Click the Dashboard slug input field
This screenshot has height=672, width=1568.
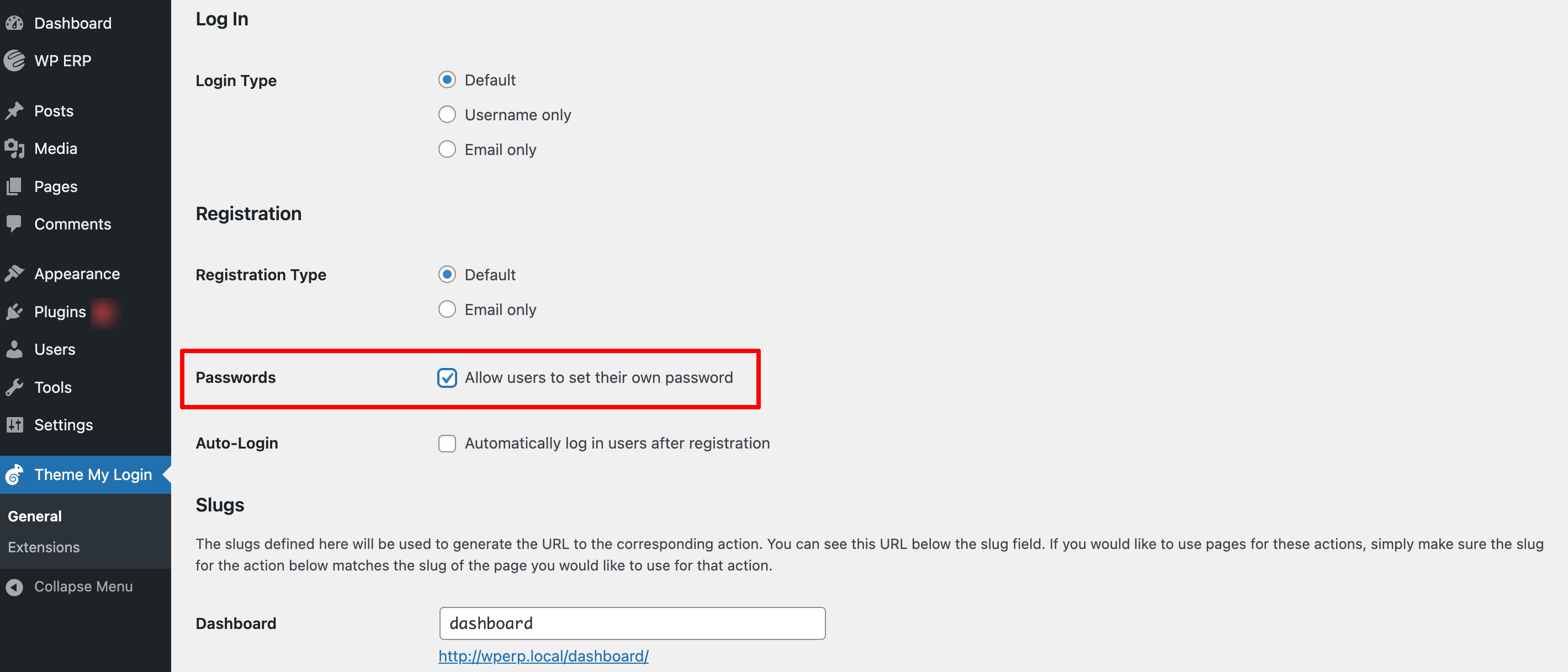(632, 623)
